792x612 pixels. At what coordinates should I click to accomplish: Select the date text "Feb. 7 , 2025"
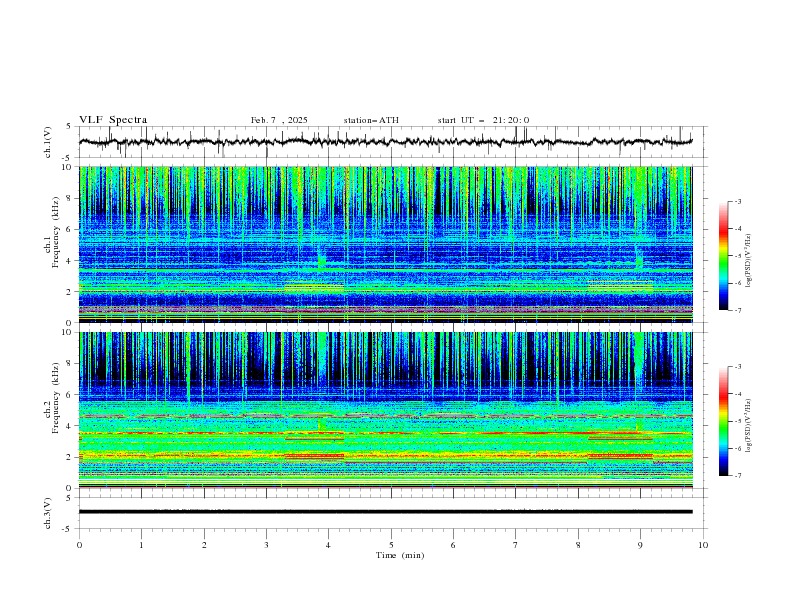[x=279, y=120]
